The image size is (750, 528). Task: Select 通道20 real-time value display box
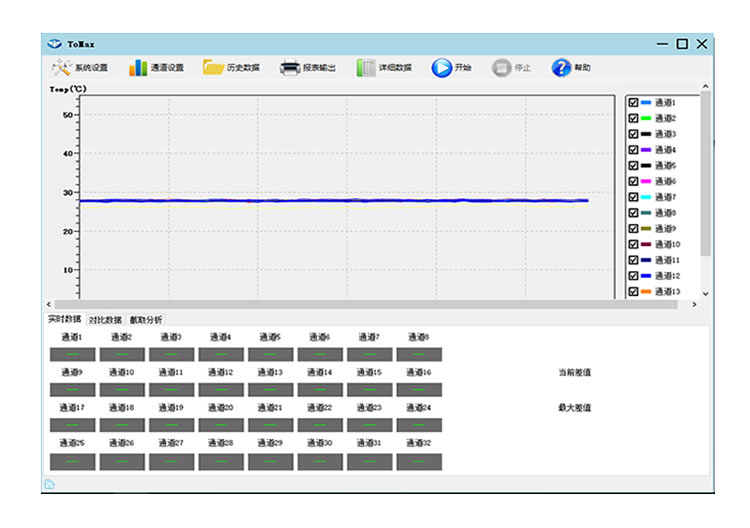[x=221, y=425]
